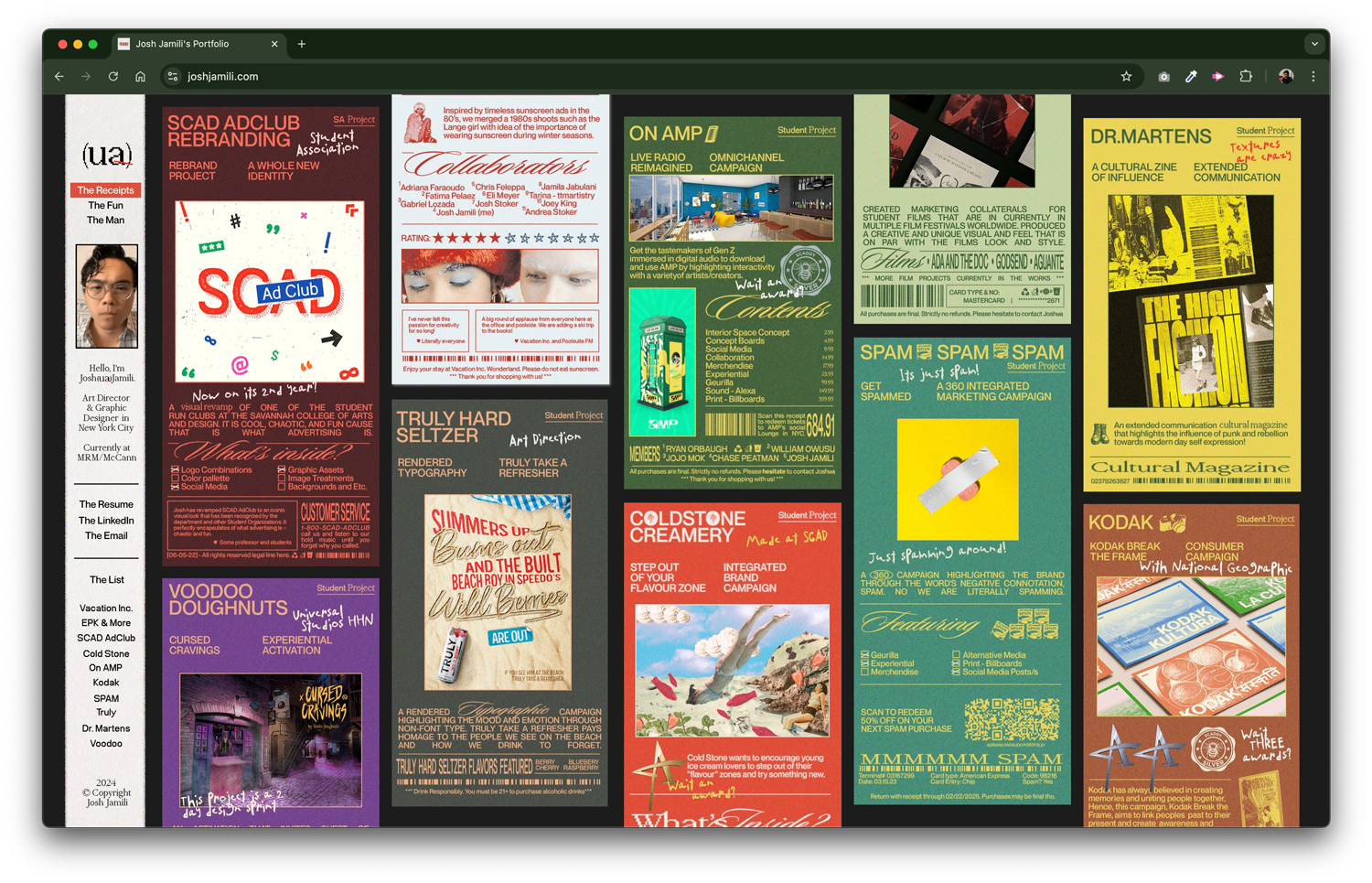This screenshot has height=883, width=1372.
Task: Open Truly from The List
Action: pos(106,713)
